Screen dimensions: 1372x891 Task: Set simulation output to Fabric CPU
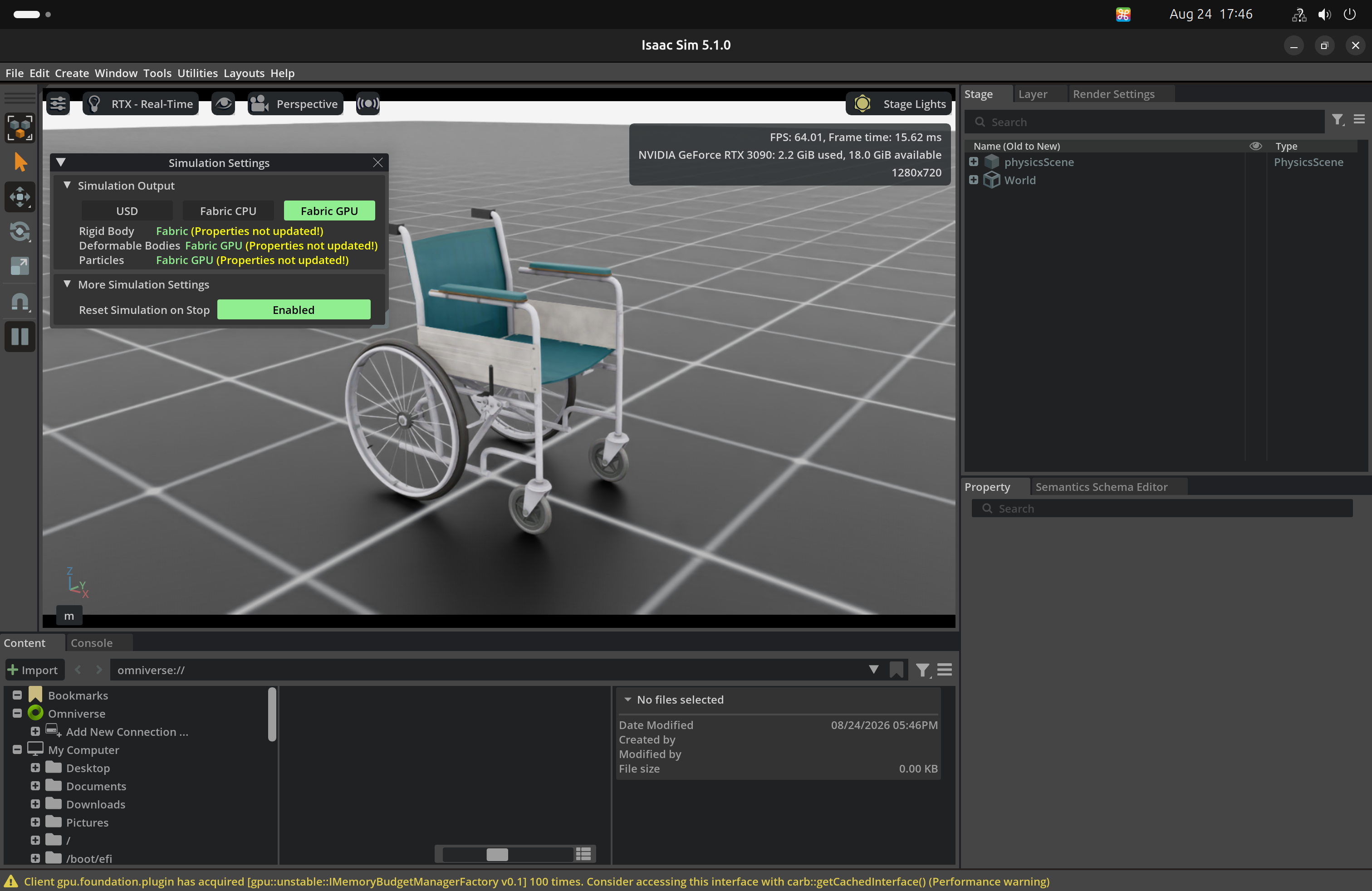click(x=228, y=211)
